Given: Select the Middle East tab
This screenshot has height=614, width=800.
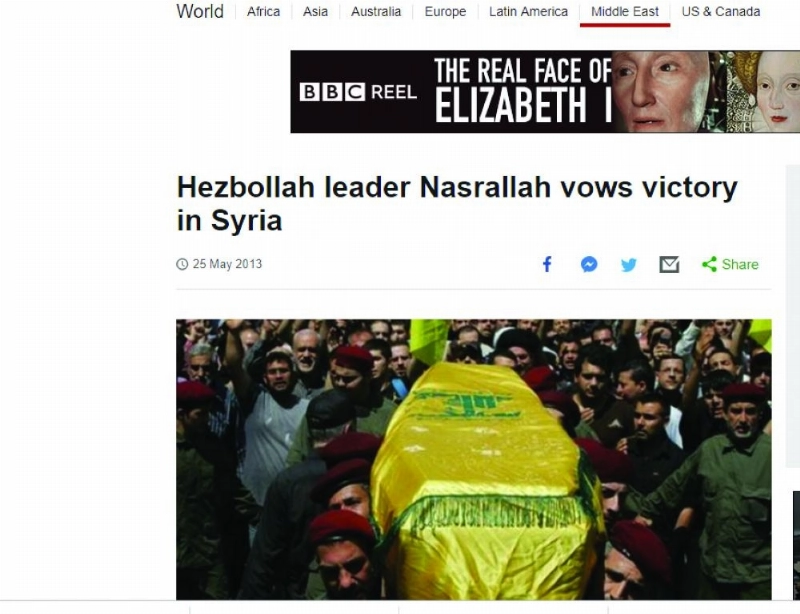Looking at the screenshot, I should 625,11.
